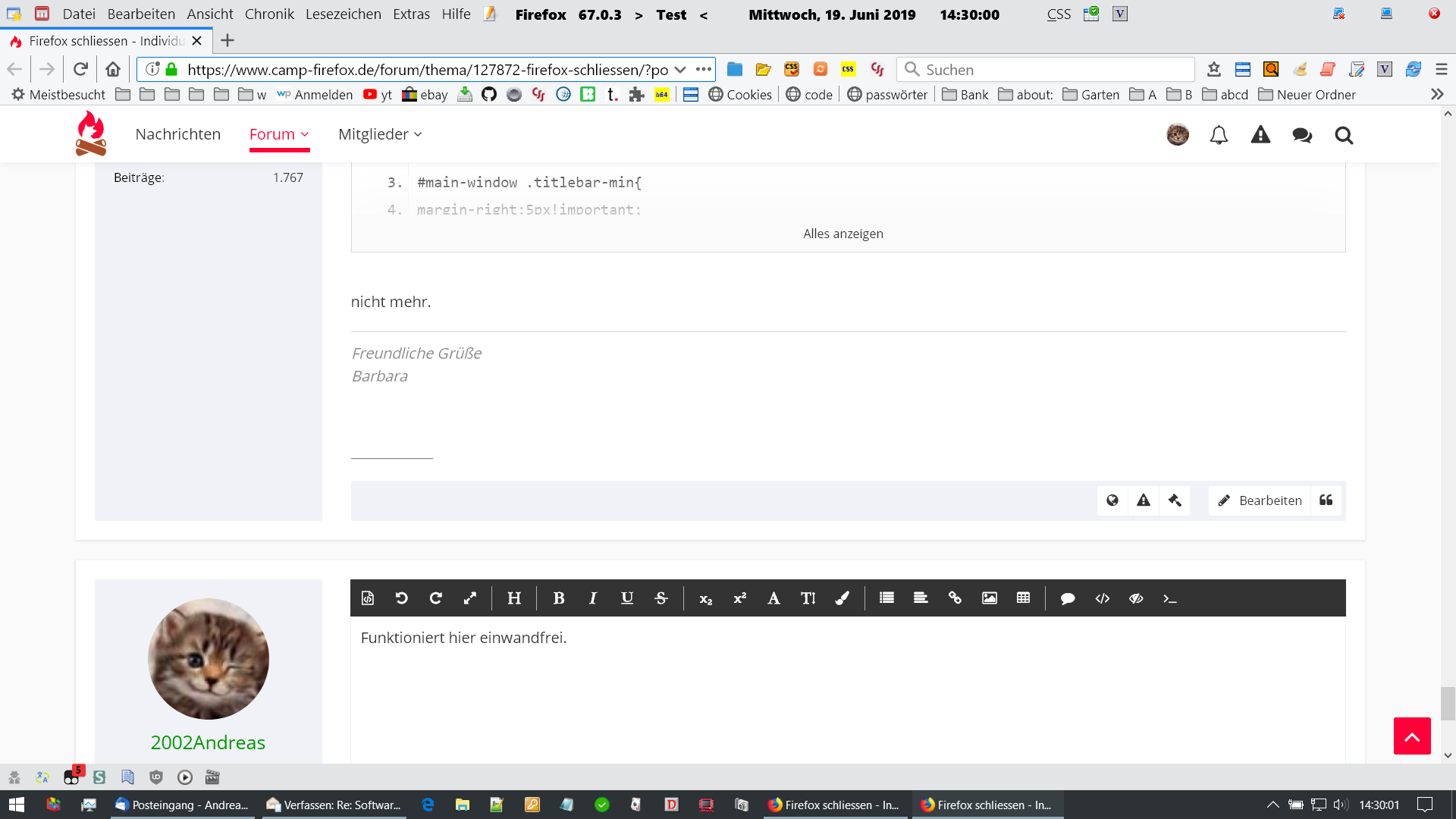The height and width of the screenshot is (819, 1456).
Task: Toggle underline formatting in editor
Action: coord(627,598)
